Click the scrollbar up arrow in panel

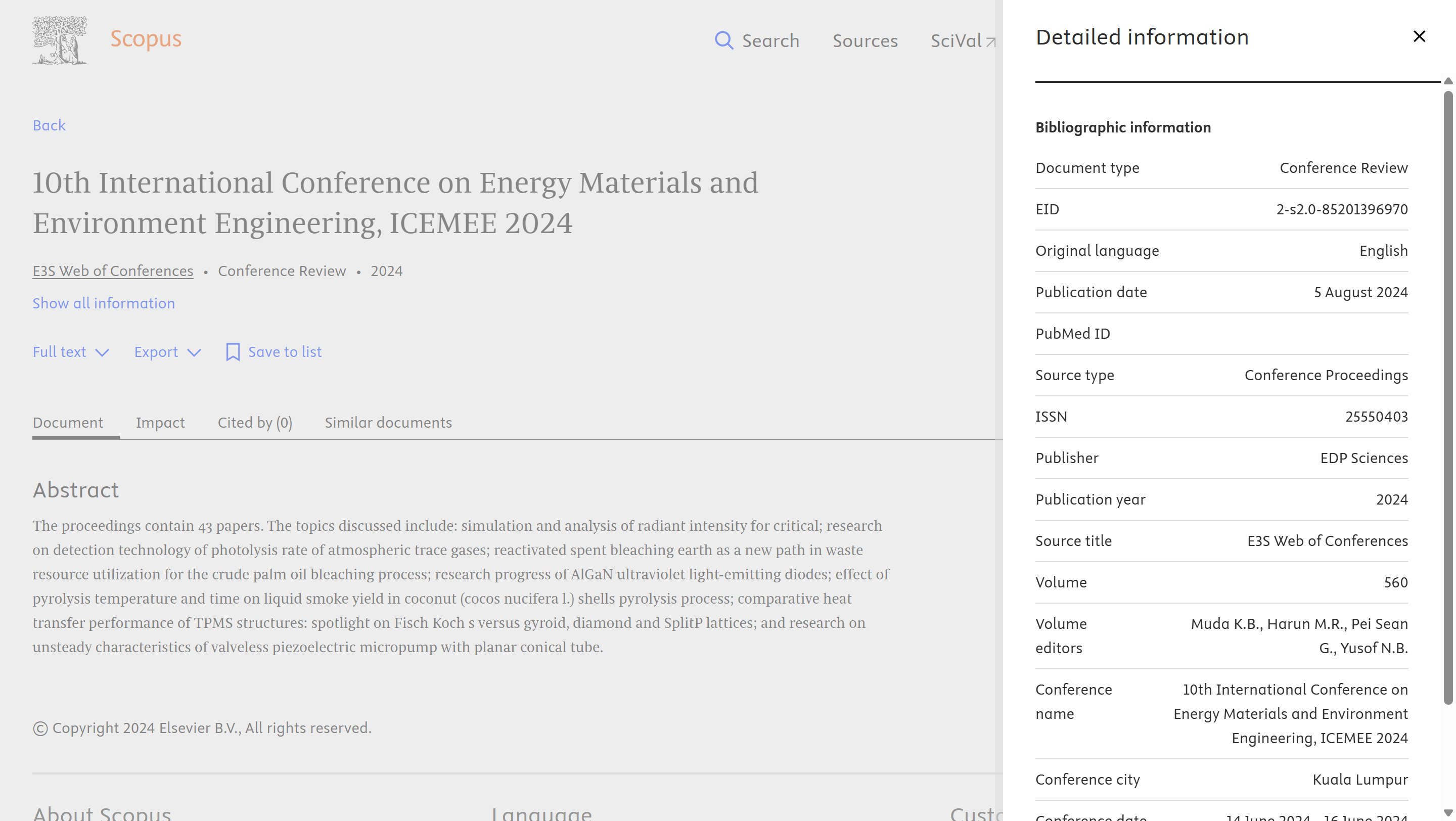click(1448, 81)
